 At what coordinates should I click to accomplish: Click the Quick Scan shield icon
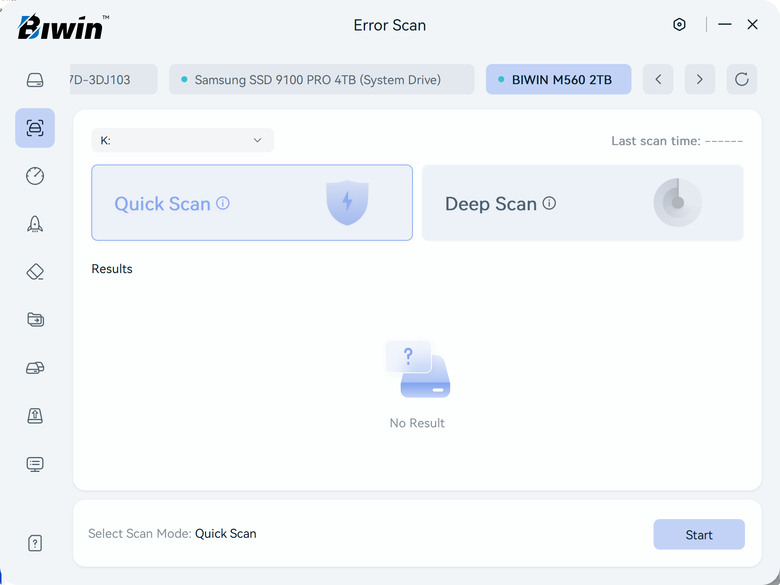[347, 202]
